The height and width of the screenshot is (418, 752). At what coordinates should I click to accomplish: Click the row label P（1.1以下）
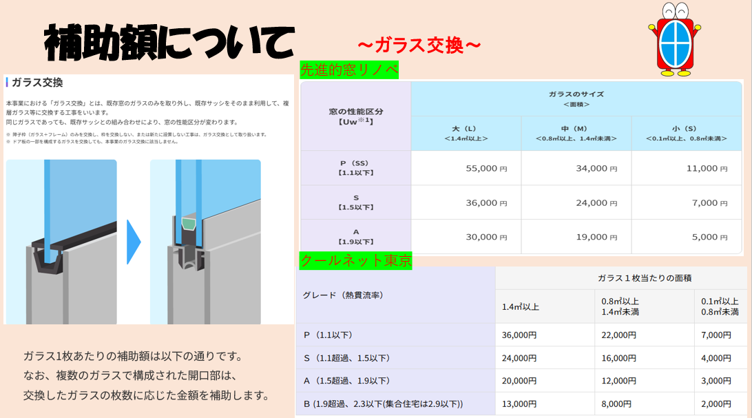tap(396, 335)
